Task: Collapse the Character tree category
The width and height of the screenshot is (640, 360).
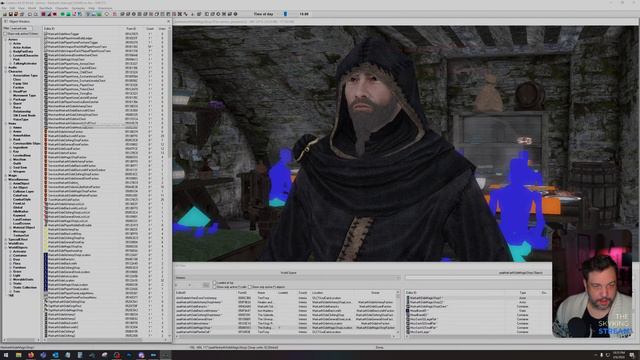Action: [x=6, y=71]
